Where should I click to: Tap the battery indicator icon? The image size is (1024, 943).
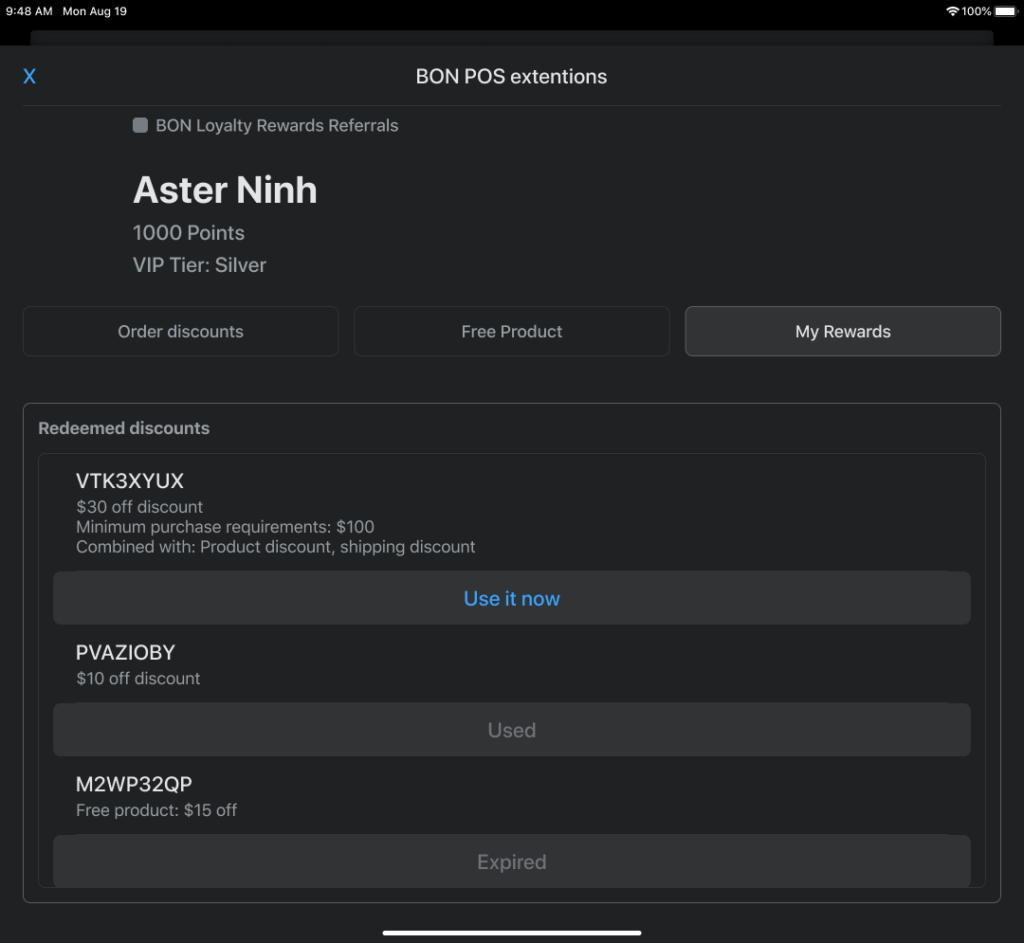click(1004, 11)
